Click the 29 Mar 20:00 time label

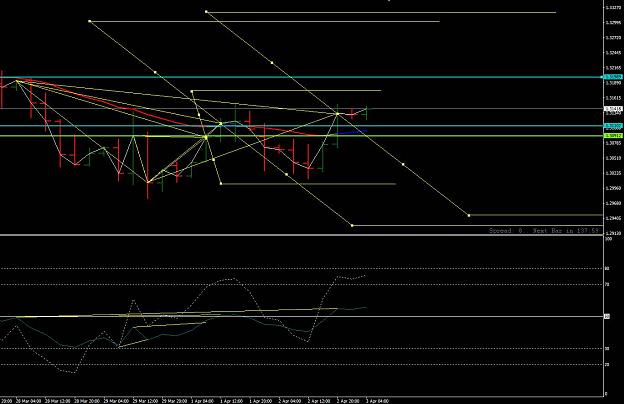pyautogui.click(x=175, y=401)
